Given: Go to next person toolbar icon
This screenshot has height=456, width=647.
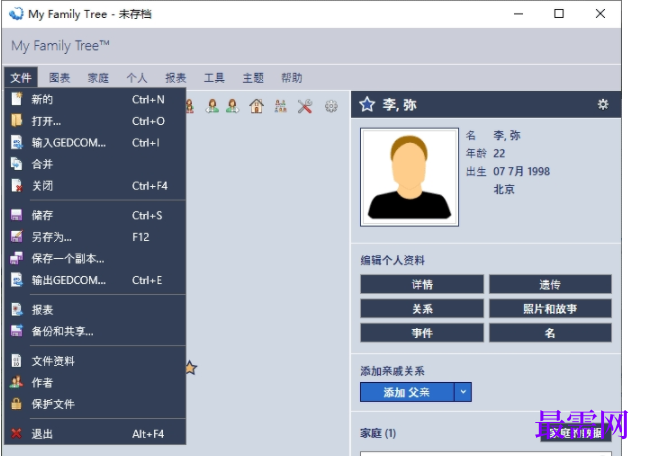Looking at the screenshot, I should point(232,106).
